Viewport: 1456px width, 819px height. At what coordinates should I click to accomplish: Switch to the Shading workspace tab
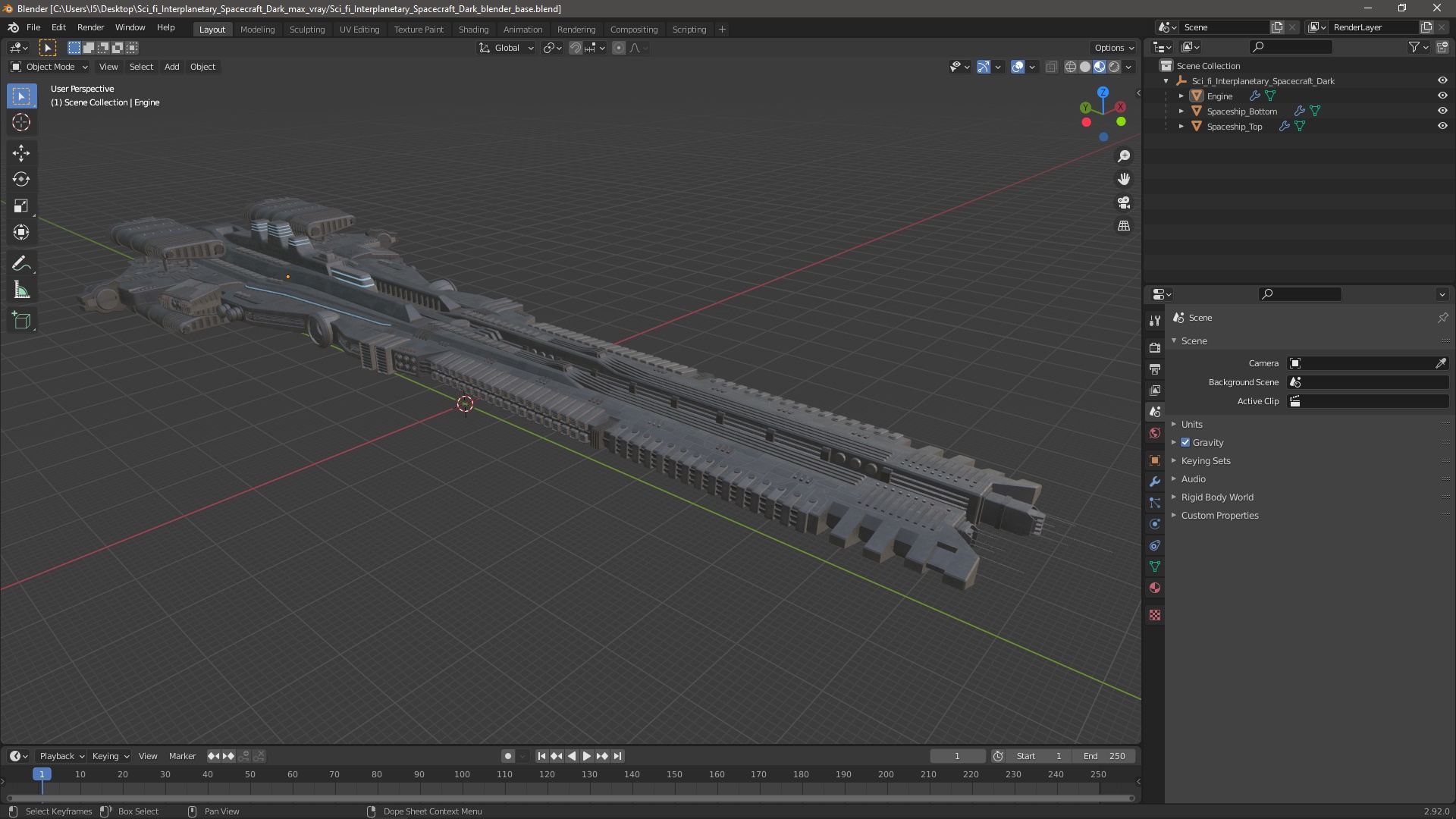pyautogui.click(x=473, y=30)
